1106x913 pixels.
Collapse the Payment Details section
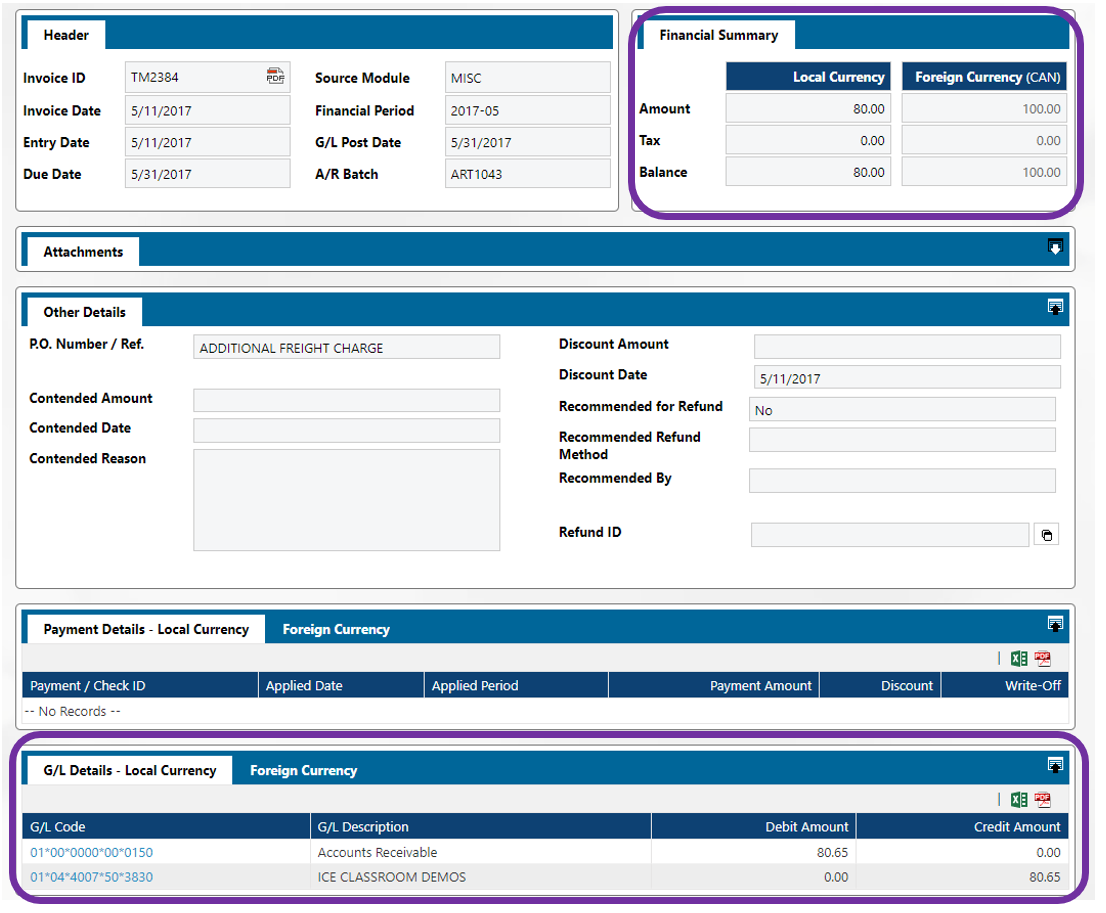tap(1054, 624)
